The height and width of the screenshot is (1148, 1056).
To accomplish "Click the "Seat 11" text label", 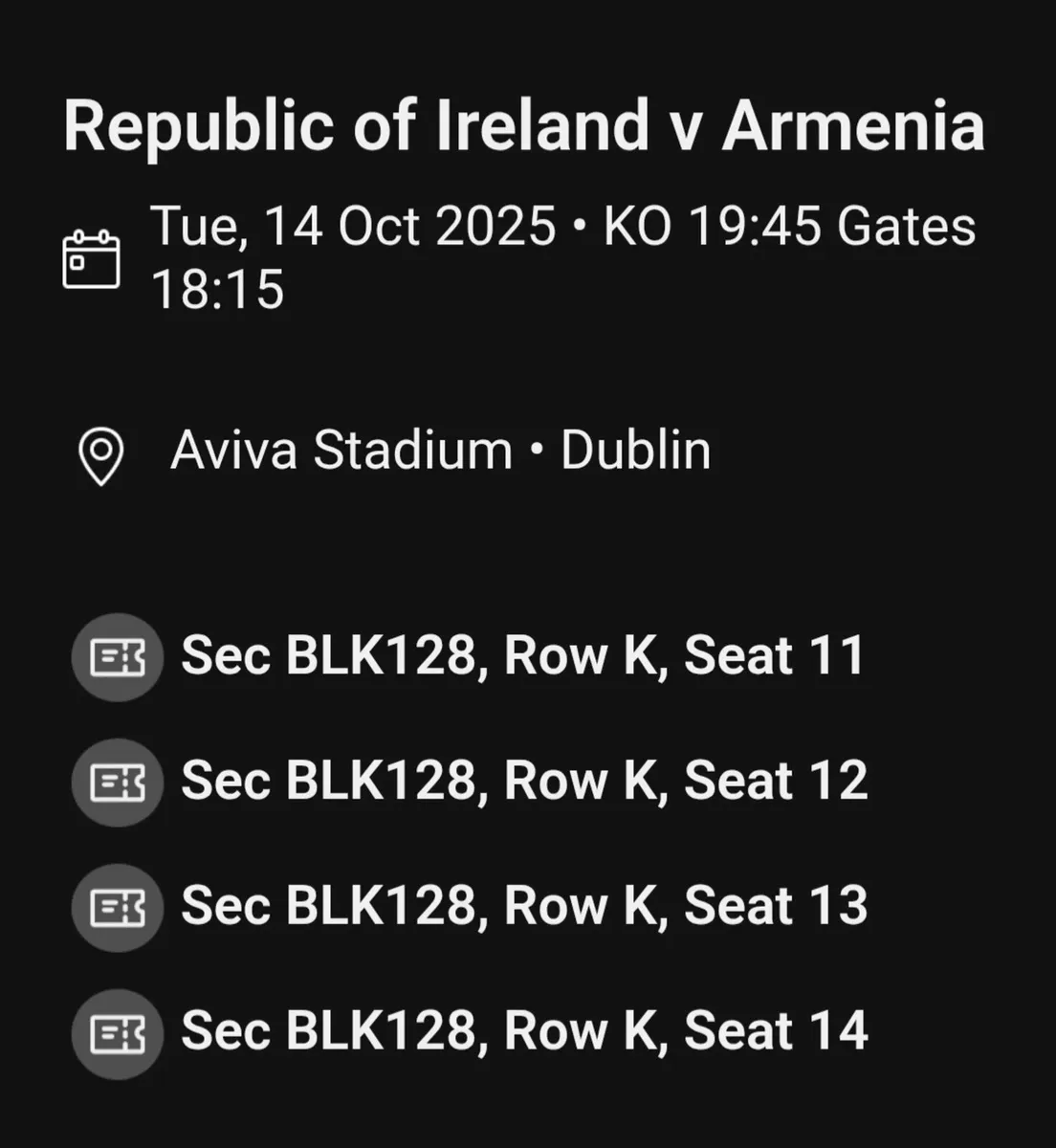I will point(775,656).
